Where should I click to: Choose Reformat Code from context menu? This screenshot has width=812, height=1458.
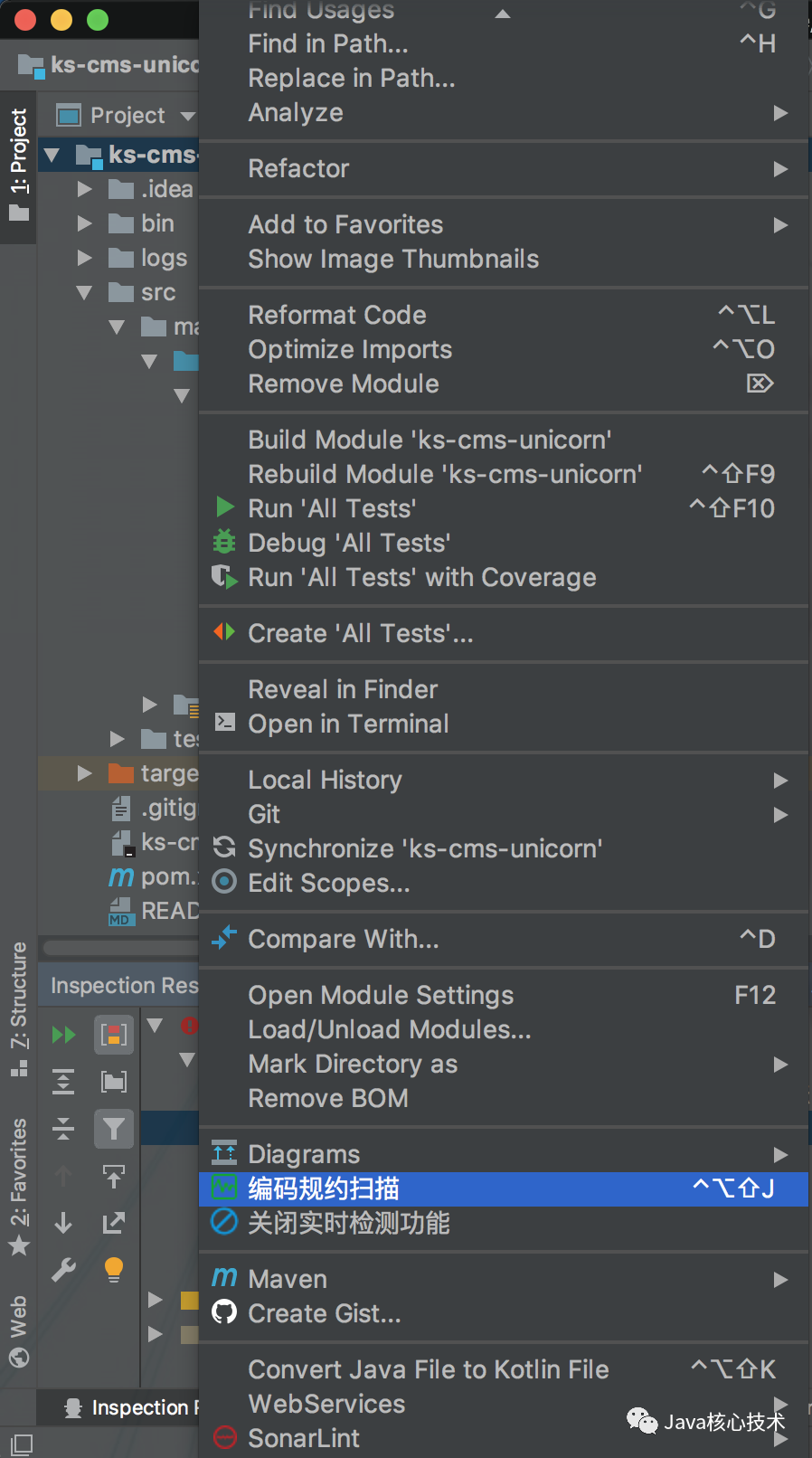pyautogui.click(x=336, y=315)
